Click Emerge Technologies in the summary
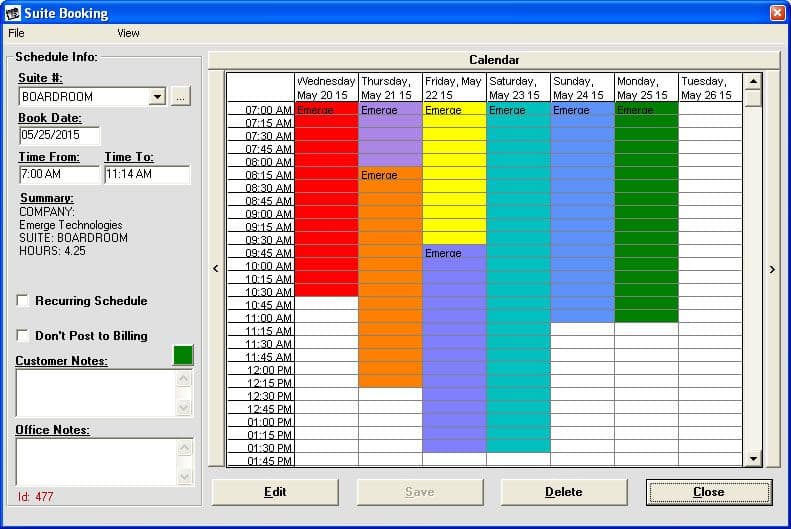Image resolution: width=791 pixels, height=529 pixels. pos(71,225)
